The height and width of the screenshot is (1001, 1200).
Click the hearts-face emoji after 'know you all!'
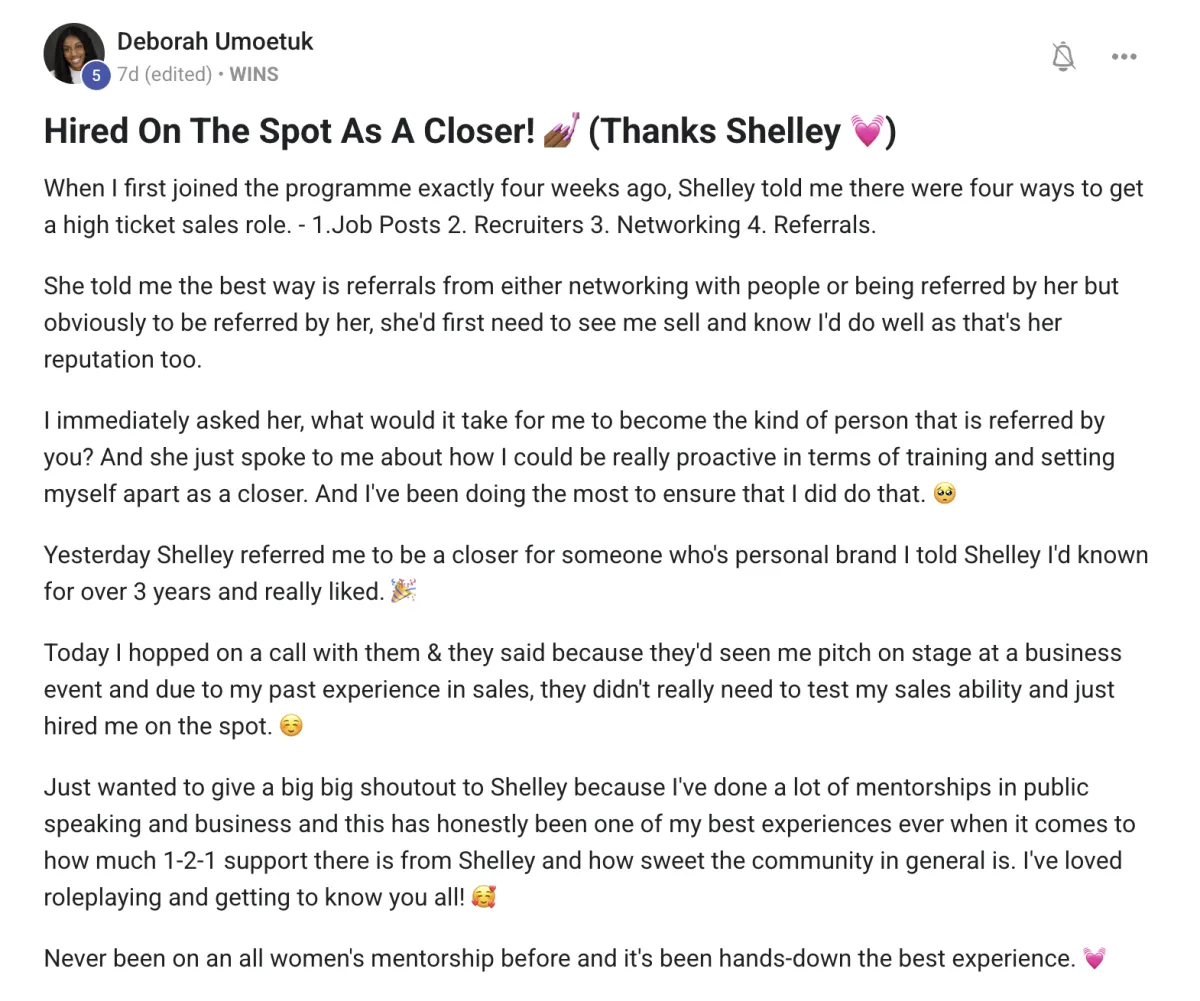coord(483,896)
